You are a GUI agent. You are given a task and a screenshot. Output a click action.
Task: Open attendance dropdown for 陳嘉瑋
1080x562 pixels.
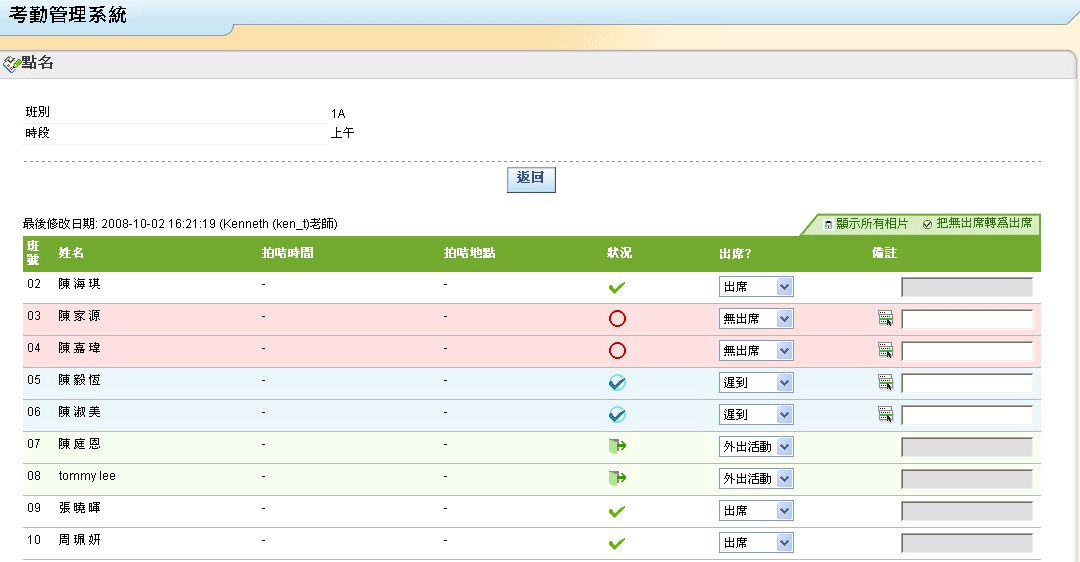click(x=756, y=351)
